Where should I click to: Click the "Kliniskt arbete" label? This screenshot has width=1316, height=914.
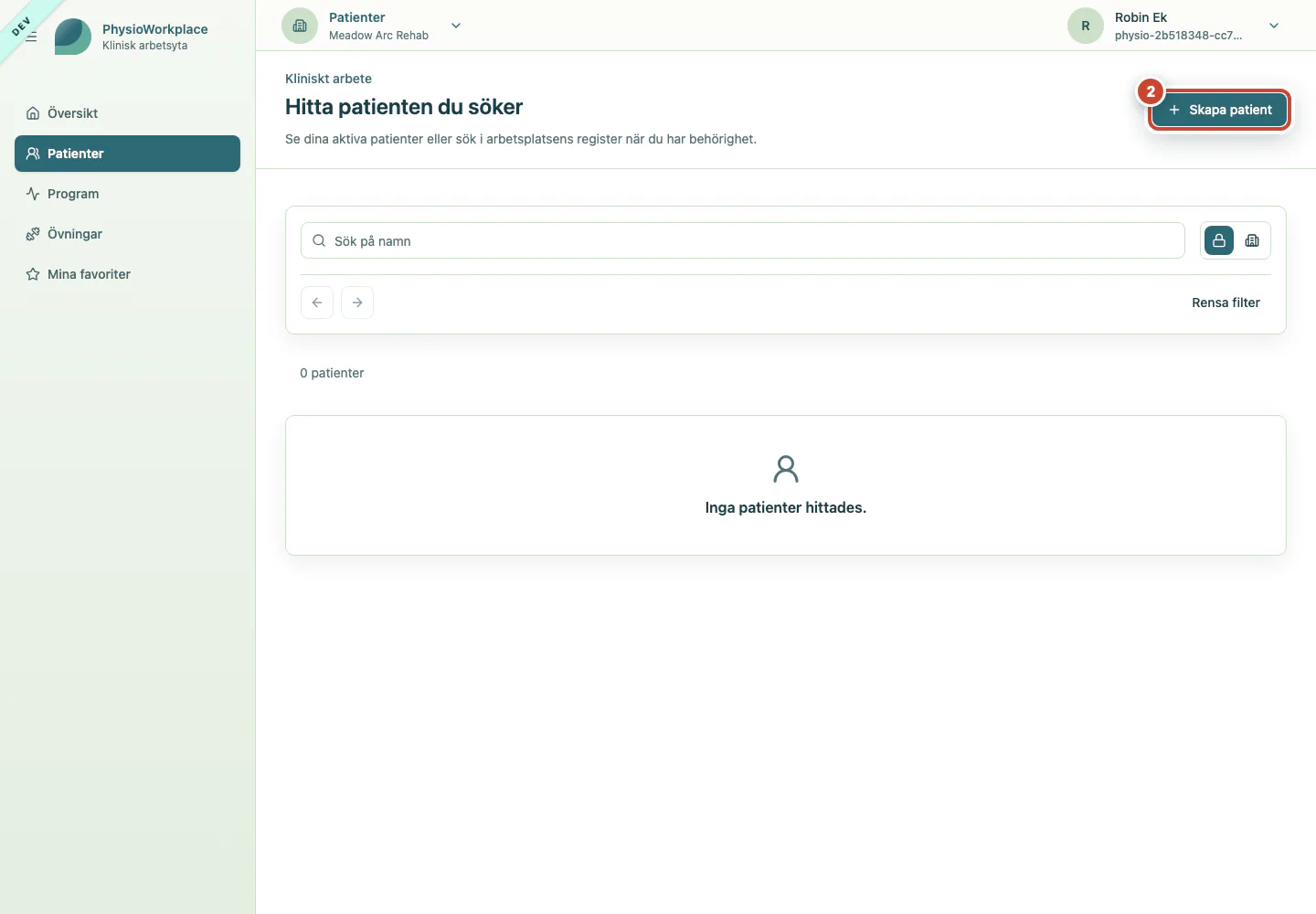click(x=328, y=79)
